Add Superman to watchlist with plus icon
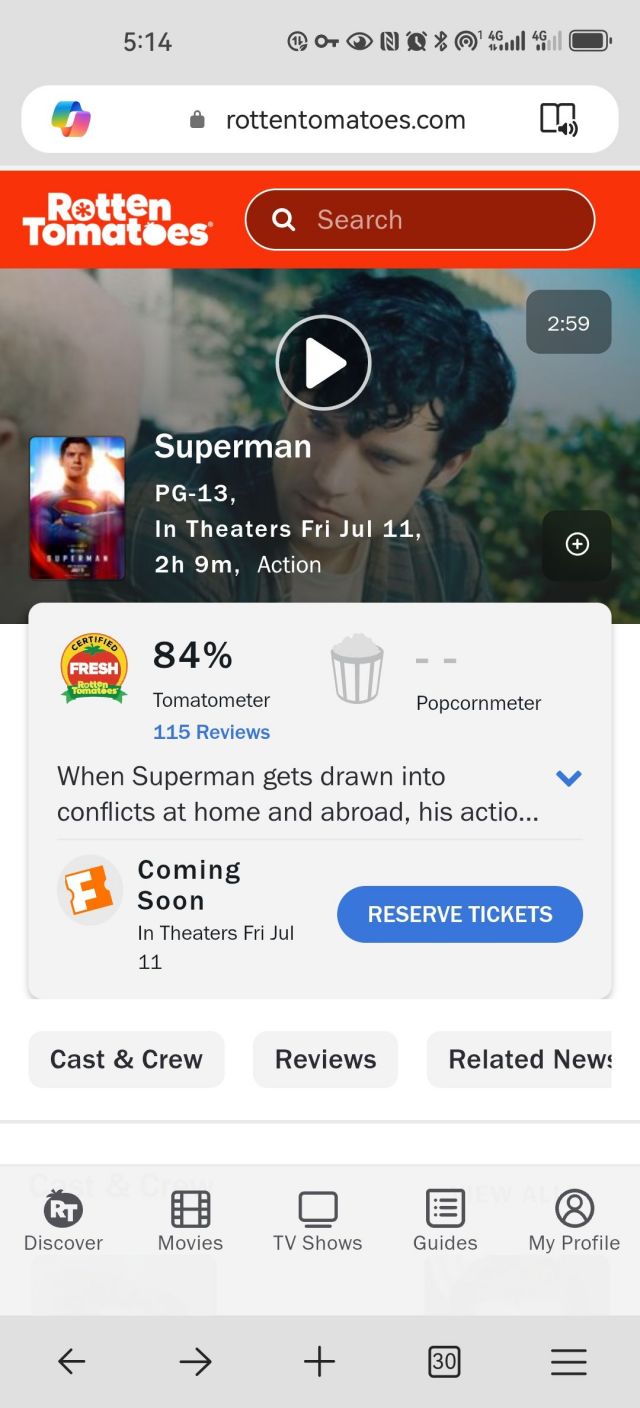This screenshot has height=1408, width=640. tap(577, 544)
